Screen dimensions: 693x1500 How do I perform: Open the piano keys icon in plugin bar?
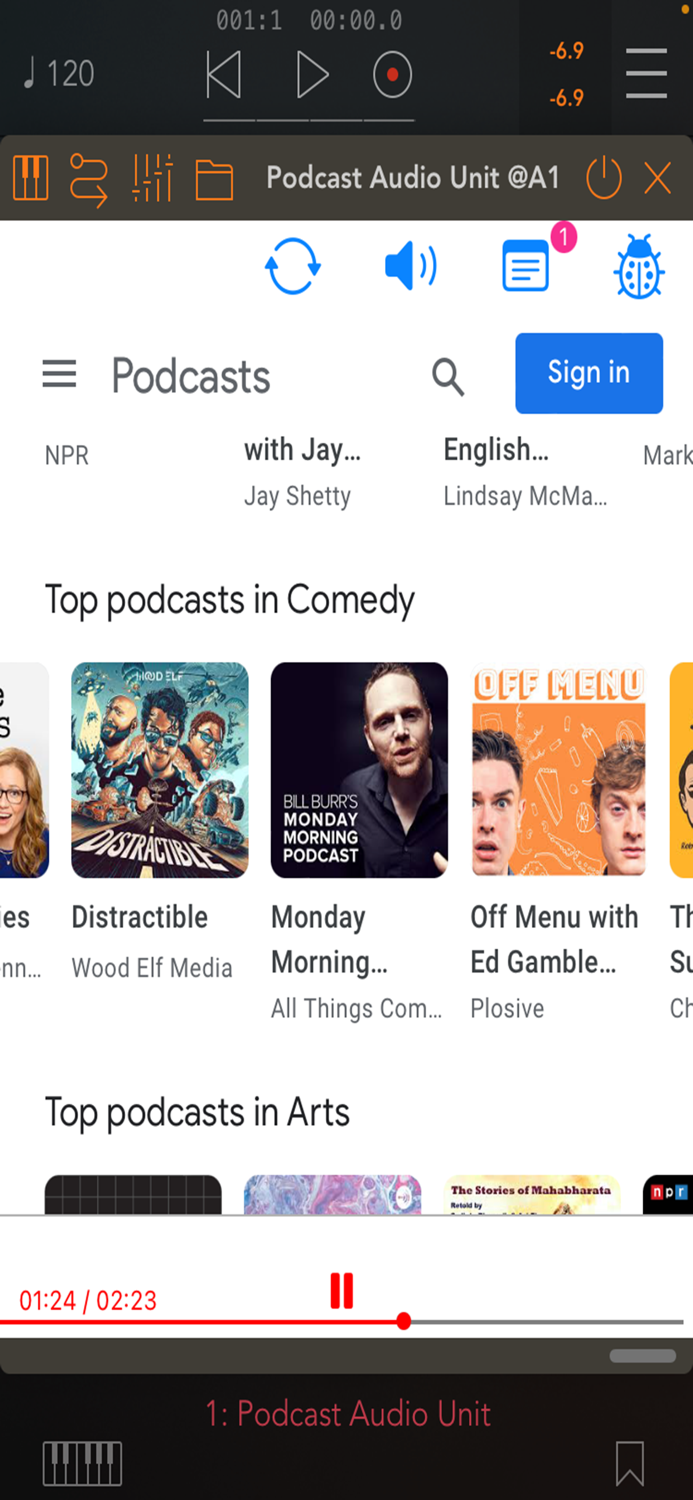point(30,178)
